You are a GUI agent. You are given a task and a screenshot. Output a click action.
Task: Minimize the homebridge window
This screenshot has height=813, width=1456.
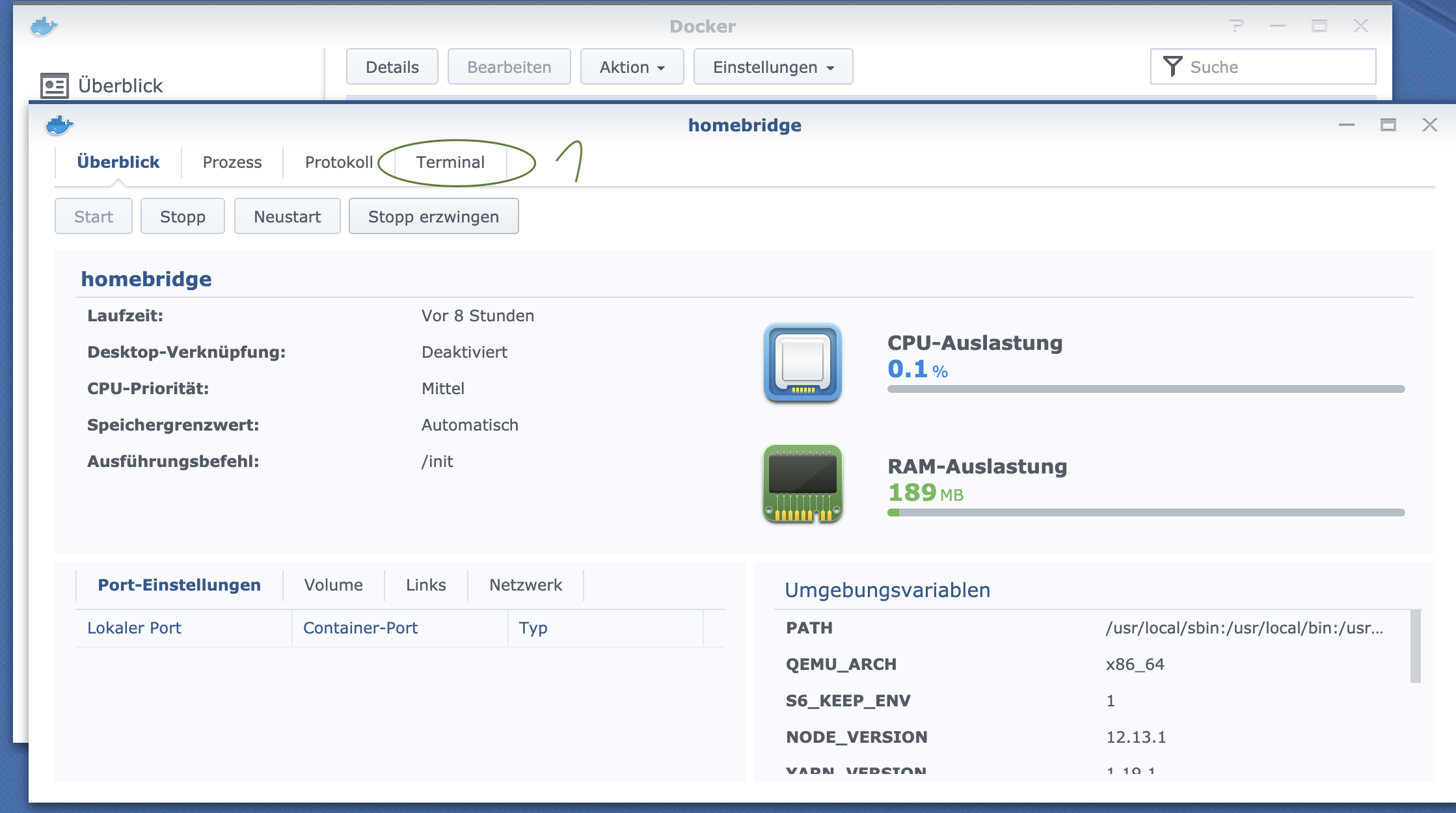[x=1347, y=125]
